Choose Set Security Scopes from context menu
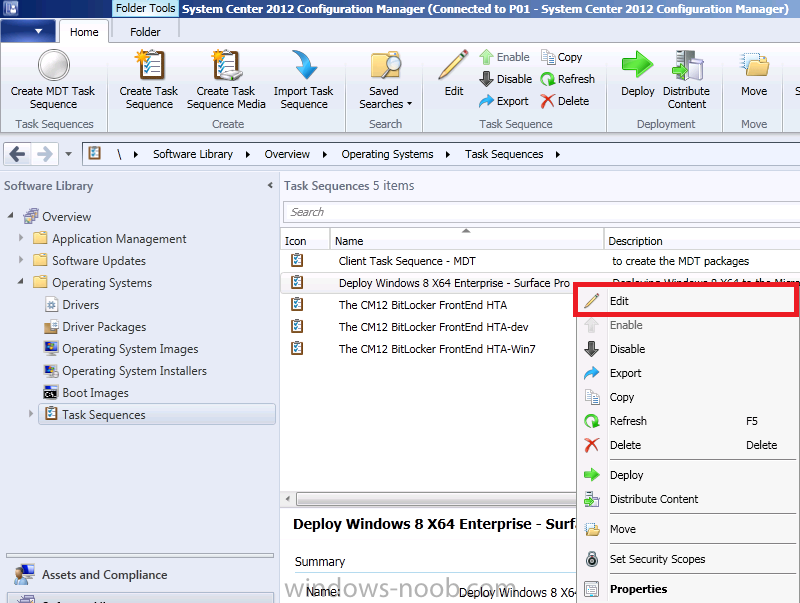This screenshot has width=800, height=603. click(x=687, y=559)
